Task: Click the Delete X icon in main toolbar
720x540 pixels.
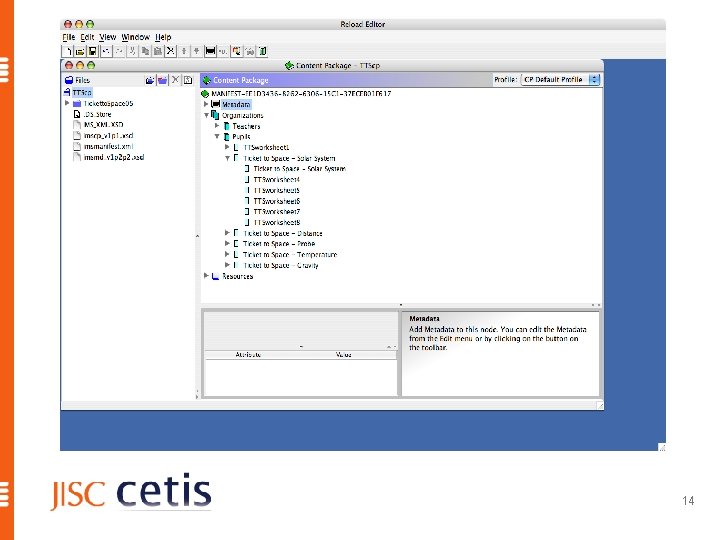Action: tap(170, 51)
